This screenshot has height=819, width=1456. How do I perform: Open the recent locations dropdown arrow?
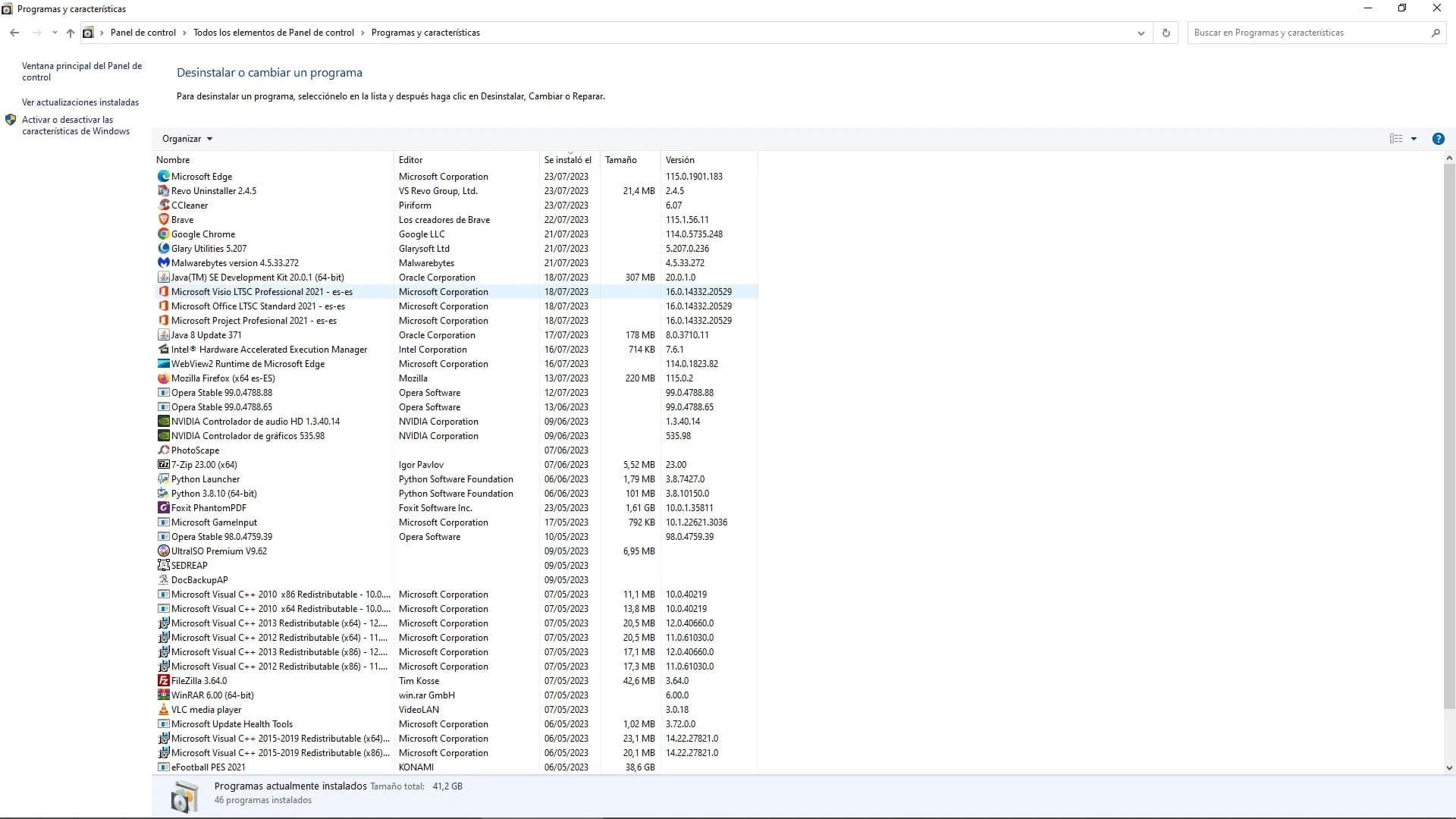point(55,33)
